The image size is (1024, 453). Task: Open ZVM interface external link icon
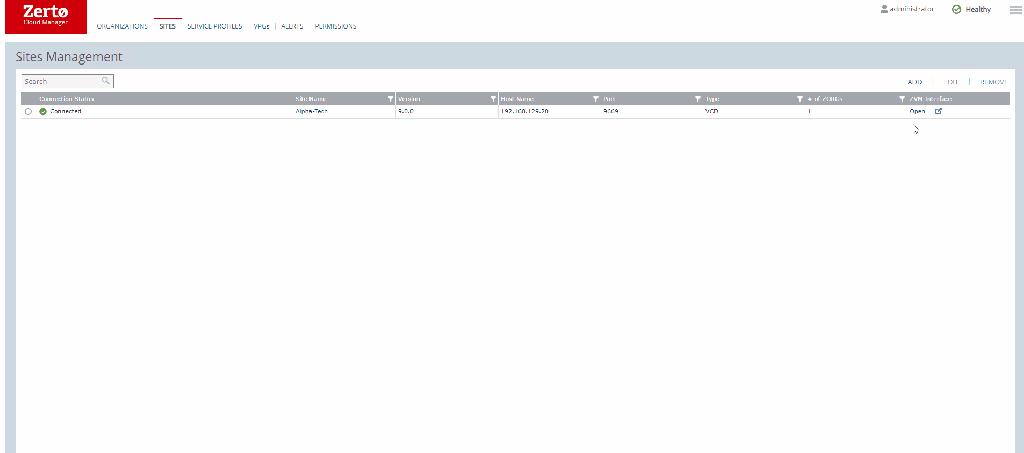[938, 111]
